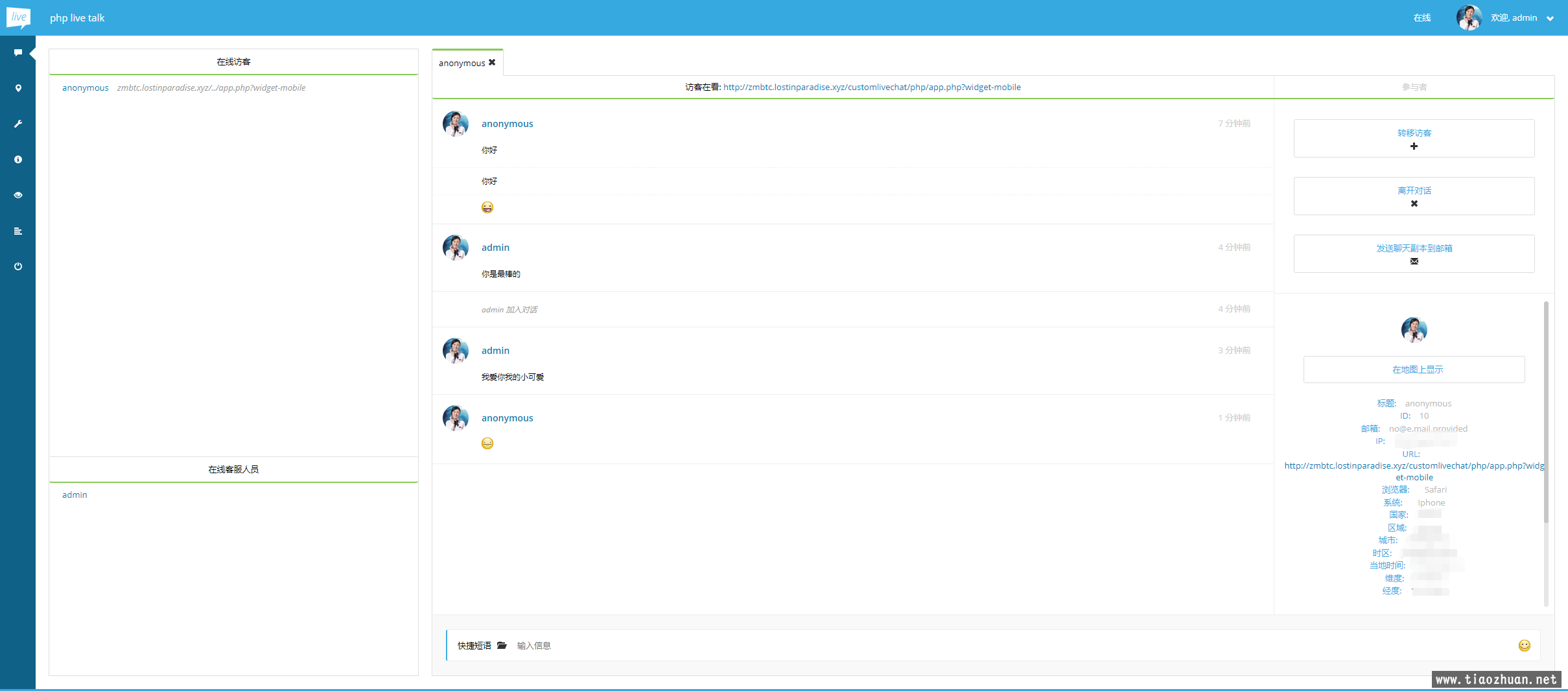Click the 在地图上显示 show on map button

coord(1414,369)
